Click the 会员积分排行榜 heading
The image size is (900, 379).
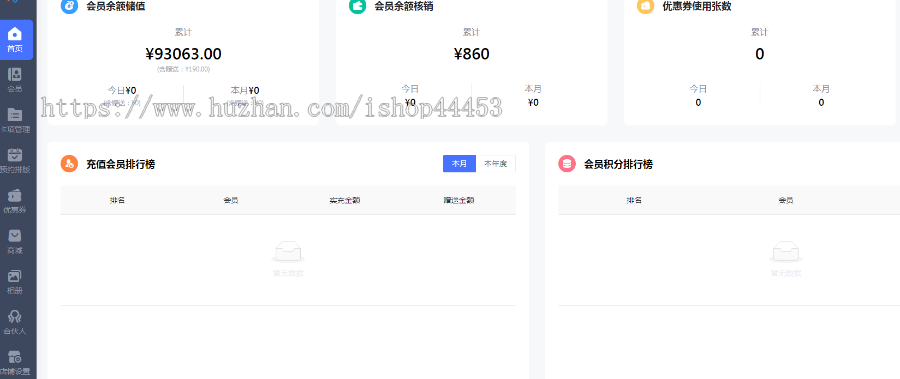pos(618,164)
